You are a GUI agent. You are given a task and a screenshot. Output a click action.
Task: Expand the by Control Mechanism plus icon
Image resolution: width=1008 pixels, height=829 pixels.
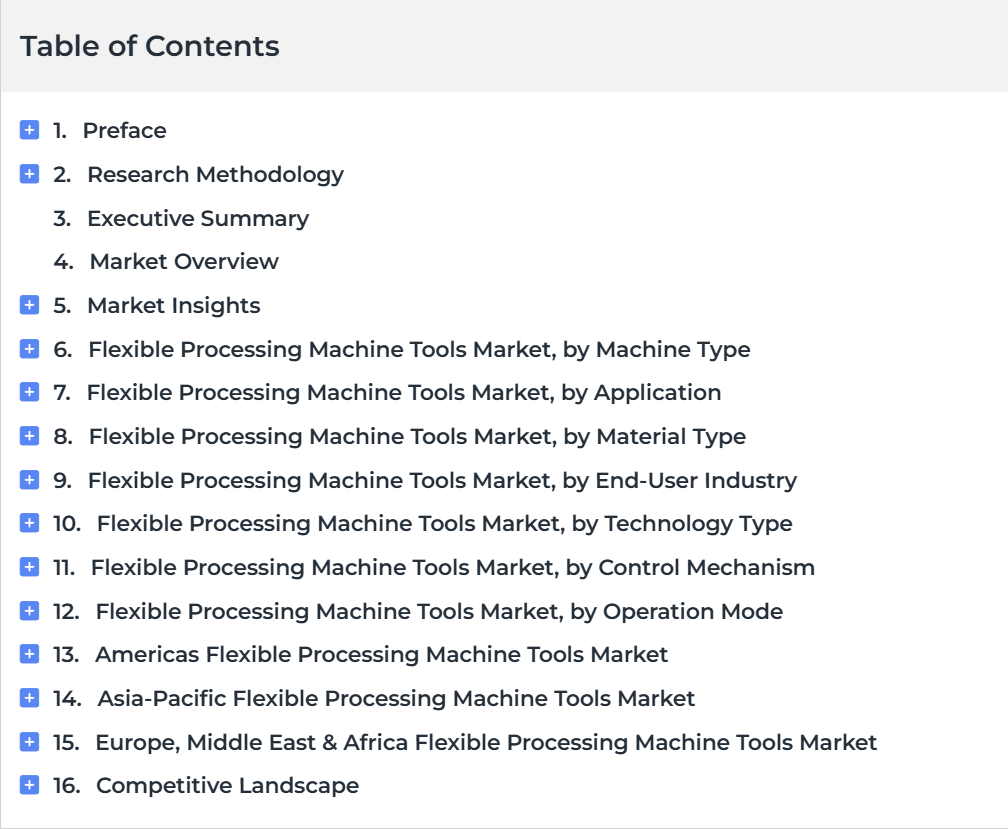click(x=30, y=567)
